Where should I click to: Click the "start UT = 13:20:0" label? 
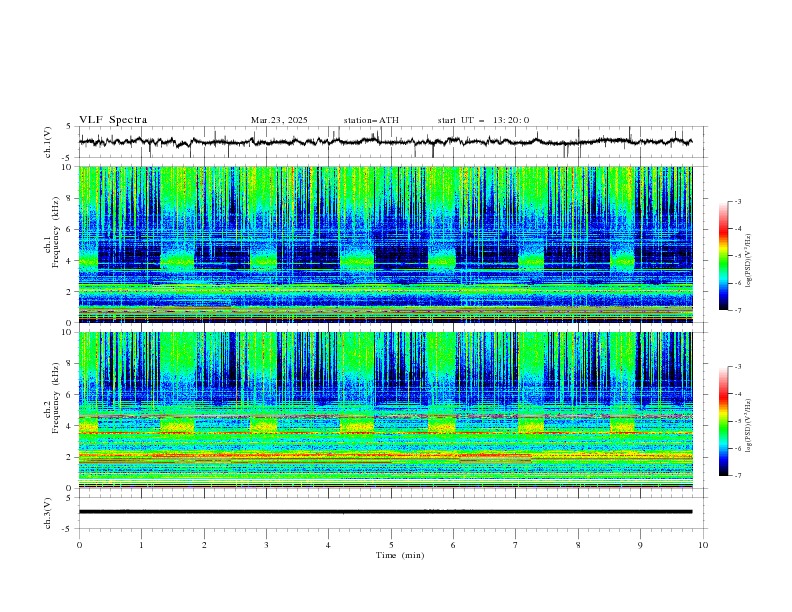483,120
